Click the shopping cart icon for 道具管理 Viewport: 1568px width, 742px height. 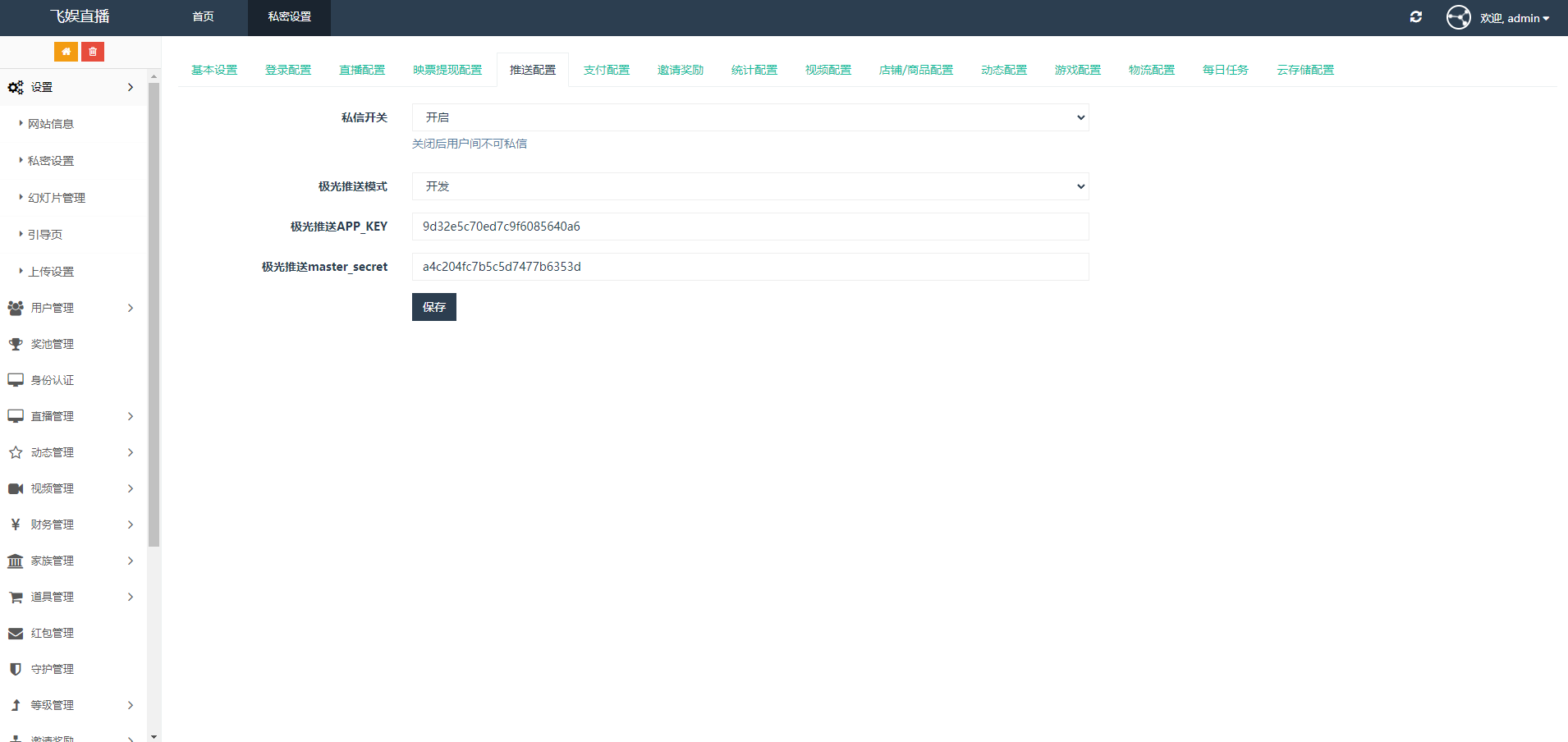(x=16, y=598)
